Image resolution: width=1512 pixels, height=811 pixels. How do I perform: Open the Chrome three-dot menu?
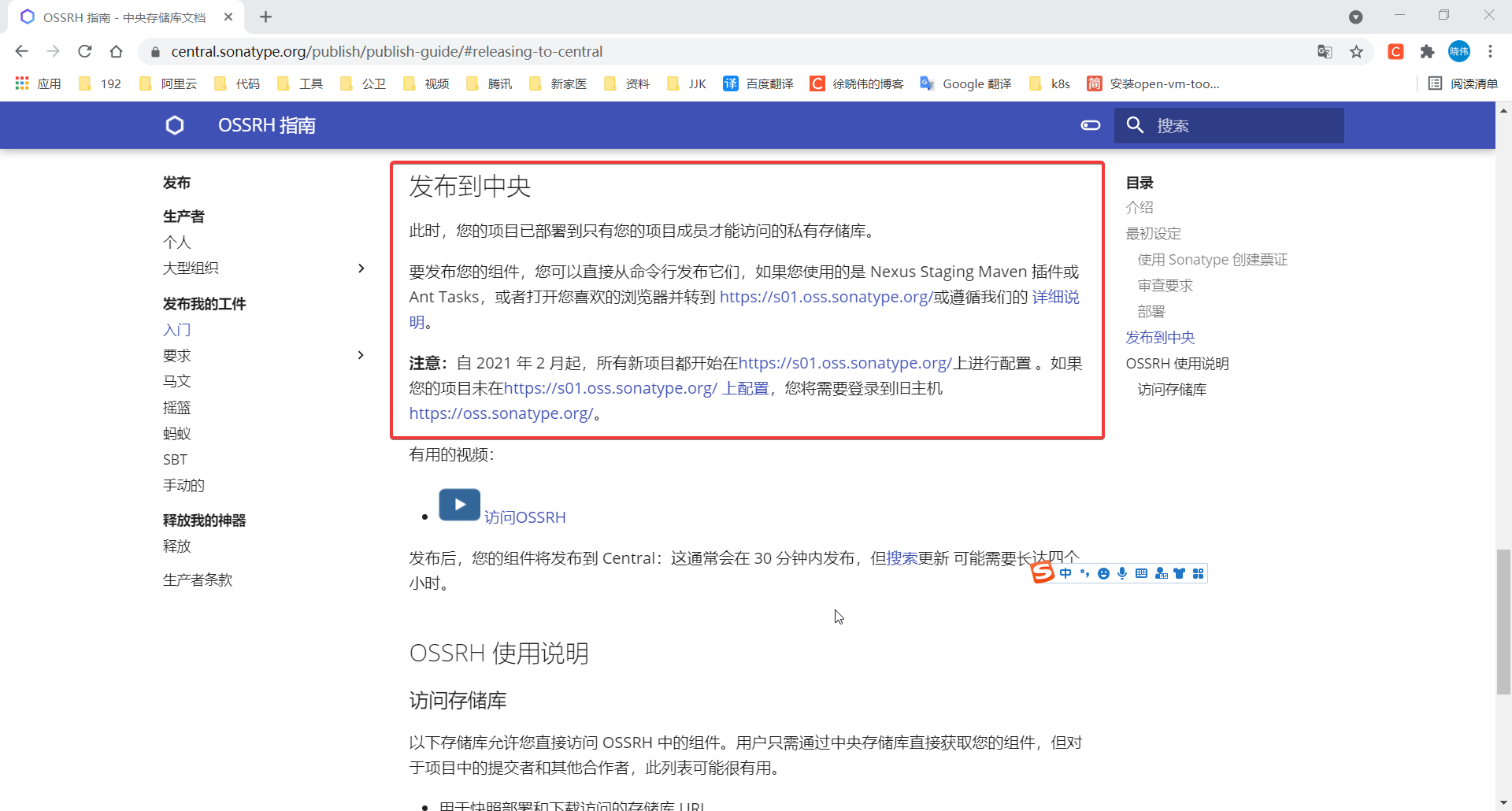(1490, 51)
